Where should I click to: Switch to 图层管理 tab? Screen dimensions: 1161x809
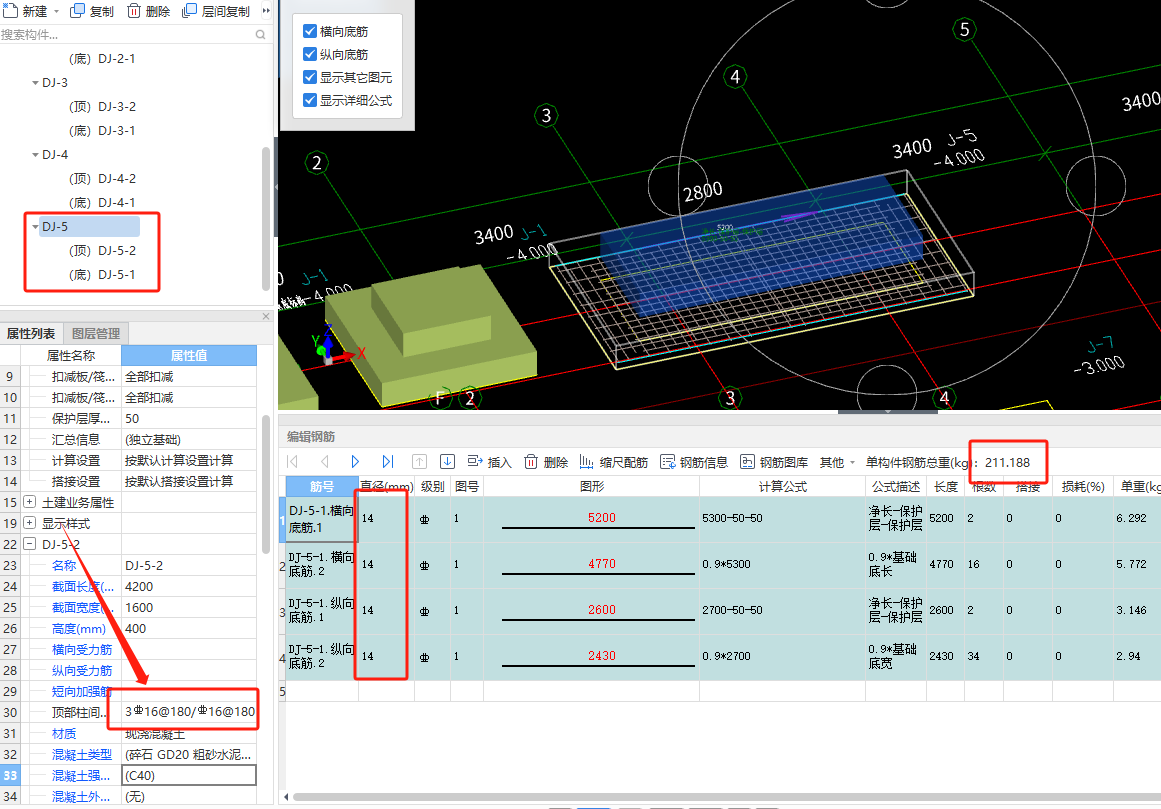click(x=96, y=334)
